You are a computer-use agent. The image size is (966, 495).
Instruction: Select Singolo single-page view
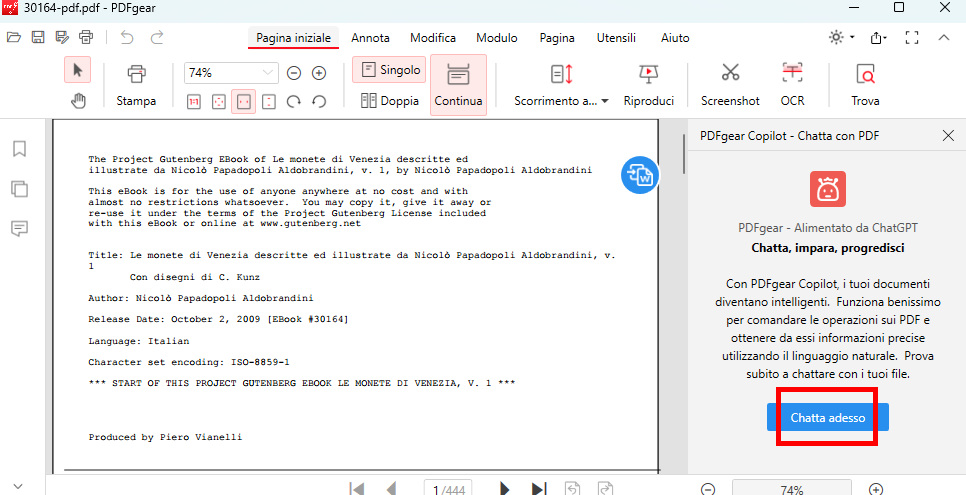389,70
